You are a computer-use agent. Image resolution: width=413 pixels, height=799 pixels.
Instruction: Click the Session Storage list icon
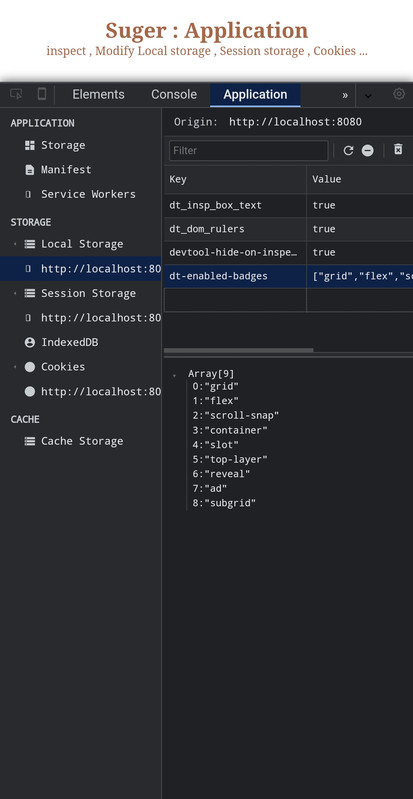30,294
